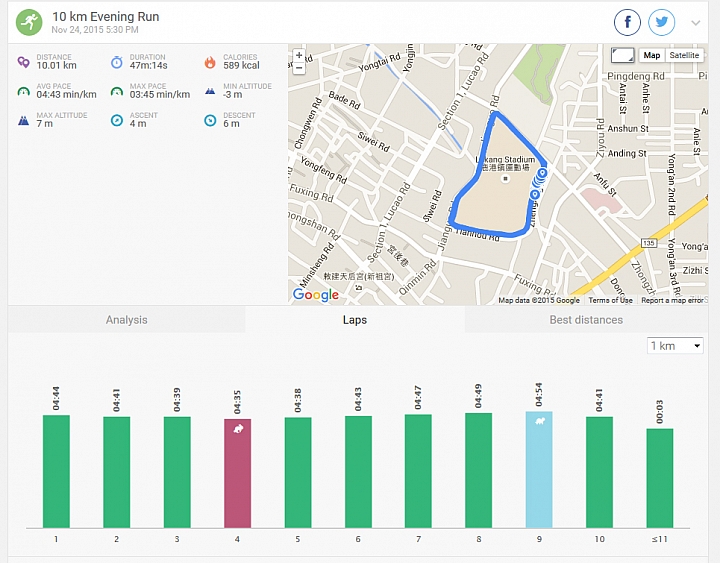Click the average pace gauge icon

click(23, 91)
